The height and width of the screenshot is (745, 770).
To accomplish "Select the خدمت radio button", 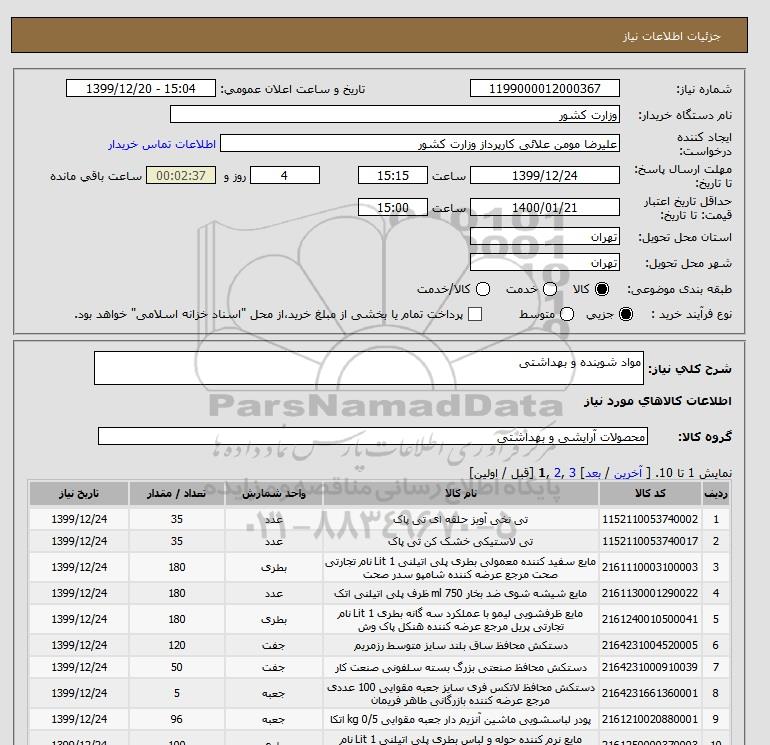I will [550, 289].
